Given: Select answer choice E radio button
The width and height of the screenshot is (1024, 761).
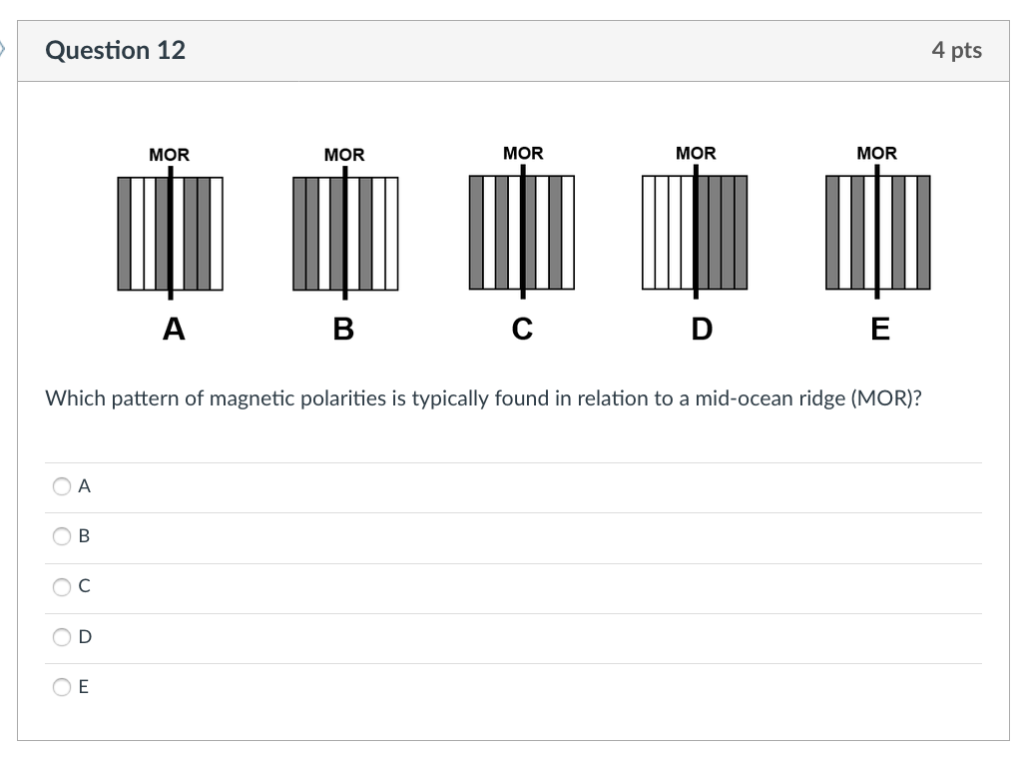Looking at the screenshot, I should click(61, 687).
